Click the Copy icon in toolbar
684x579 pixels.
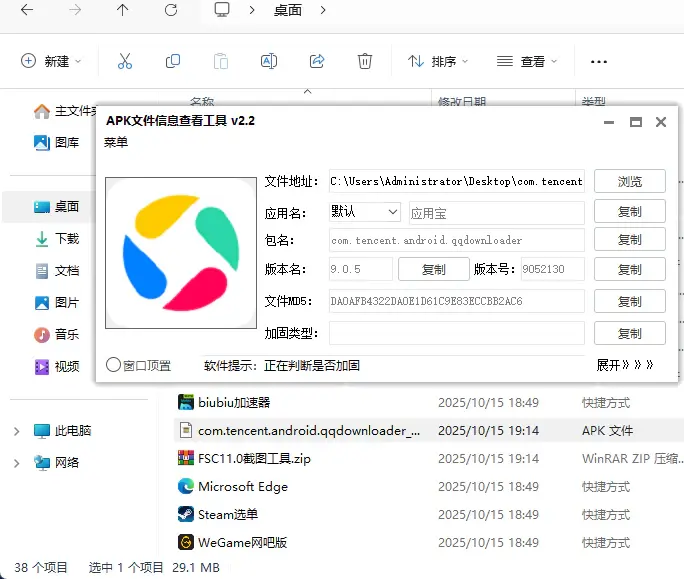click(173, 61)
